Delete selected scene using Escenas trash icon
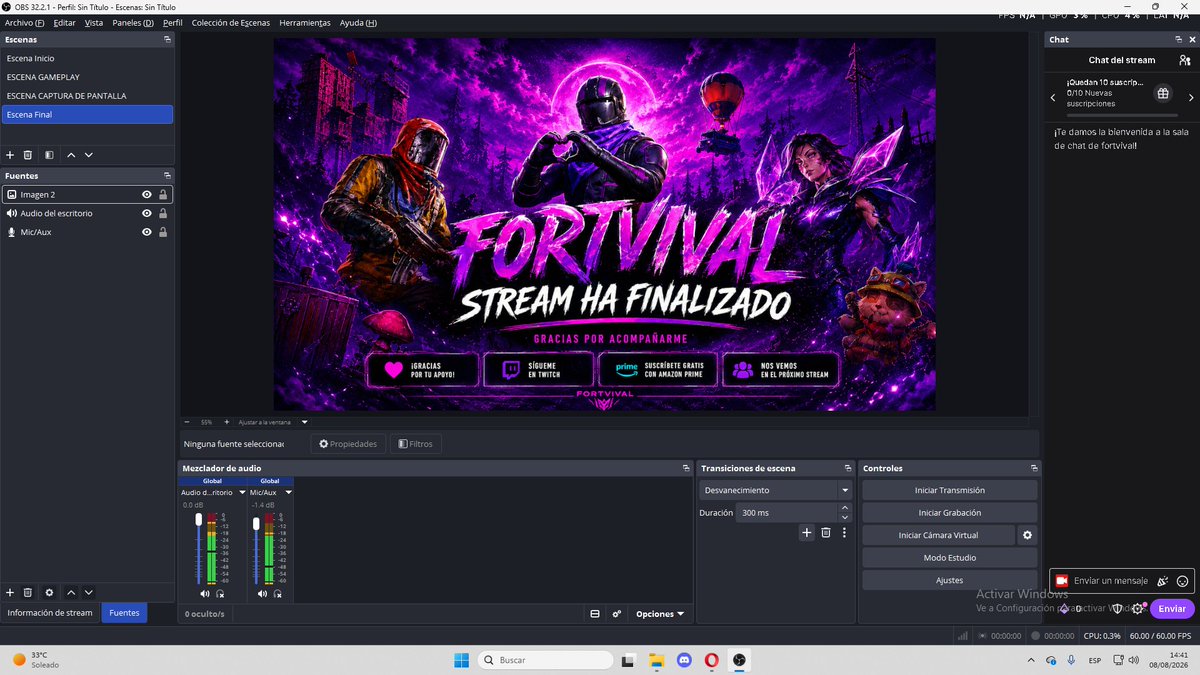Screen dimensions: 1200x675 tap(28, 155)
